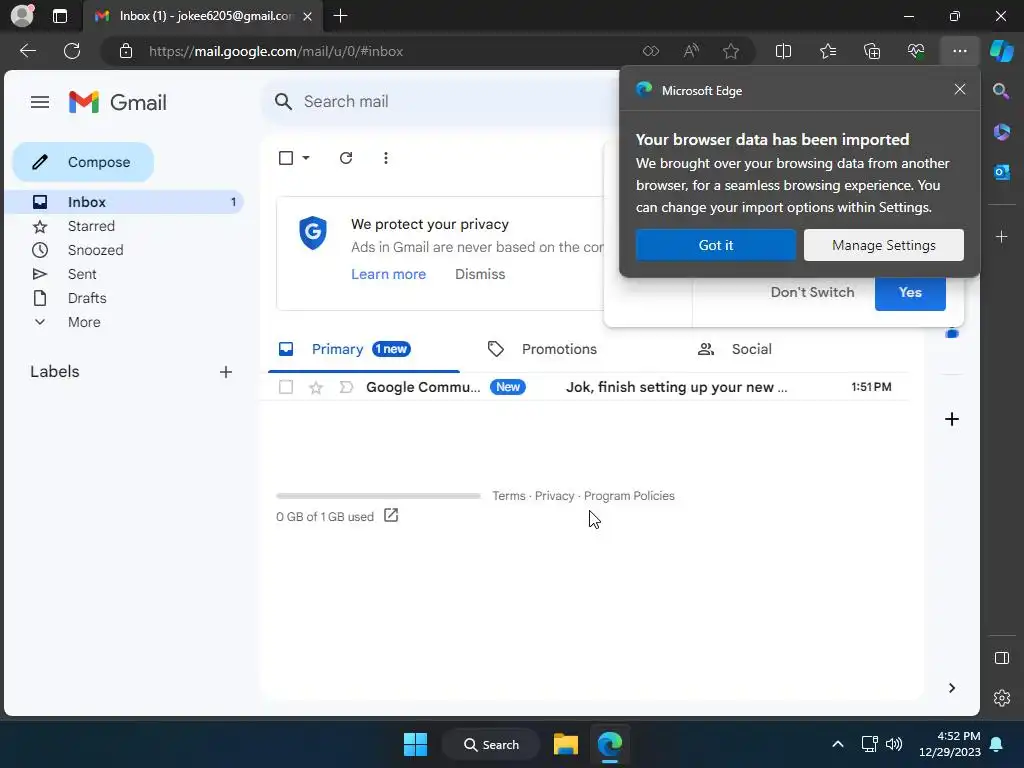Click the Gmail logo
Viewport: 1024px width, 768px height.
(x=118, y=102)
